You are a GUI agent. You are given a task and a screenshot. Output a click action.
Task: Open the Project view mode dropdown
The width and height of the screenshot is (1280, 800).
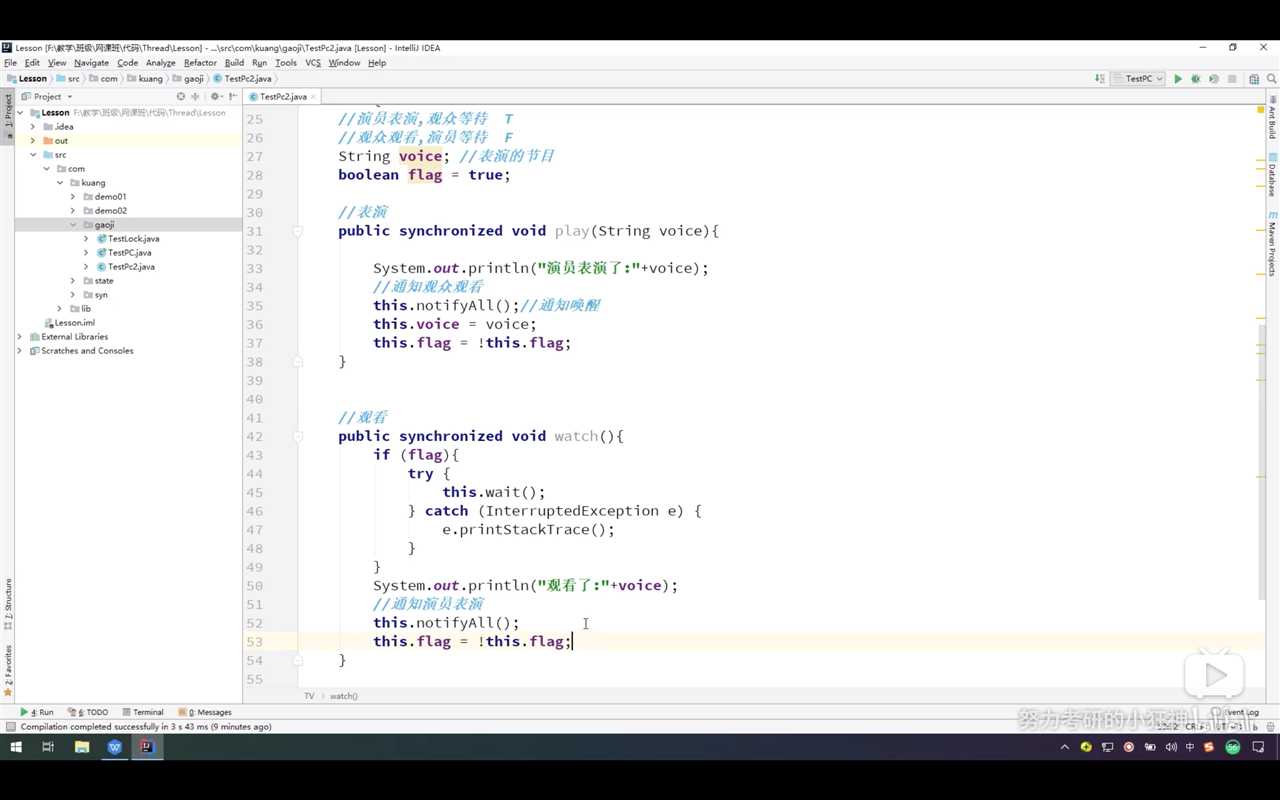[x=47, y=97]
